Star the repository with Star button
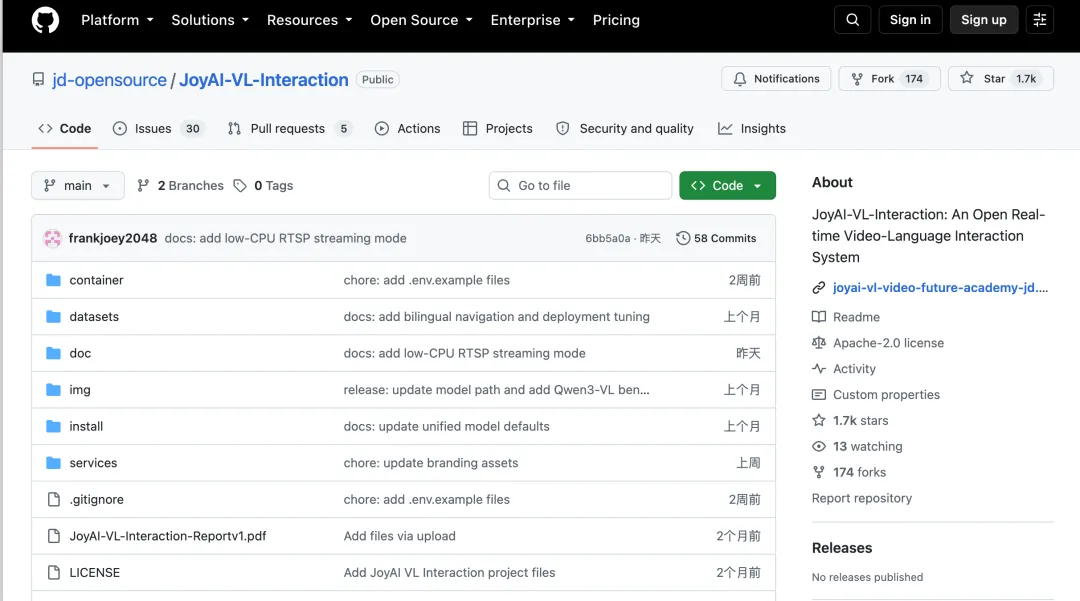Viewport: 1080px width, 601px height. [x=1001, y=78]
